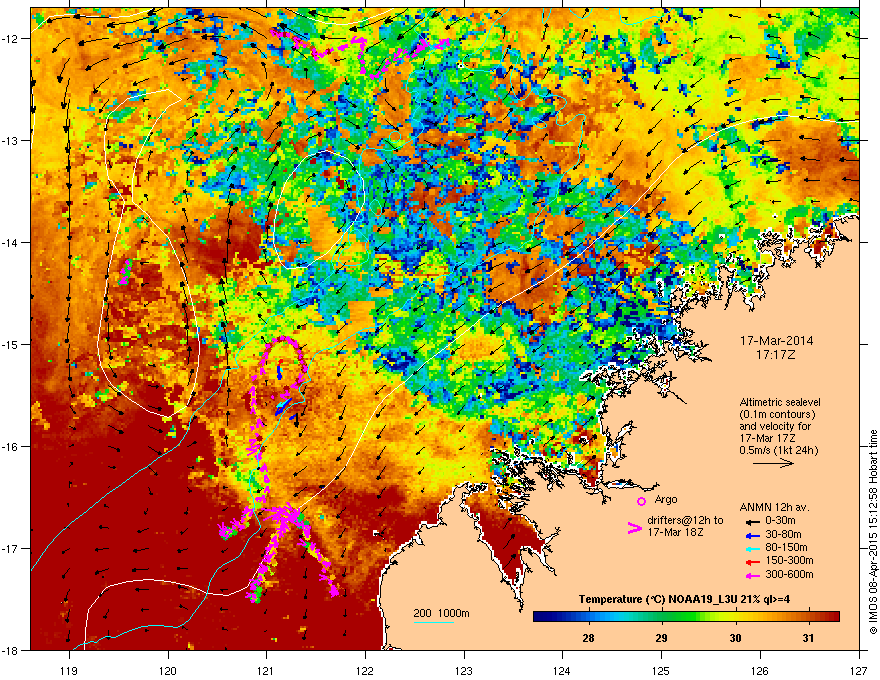Screen dimensions: 880x680
Task: Click the 'drifters@12h to' legend label
Action: [x=685, y=520]
